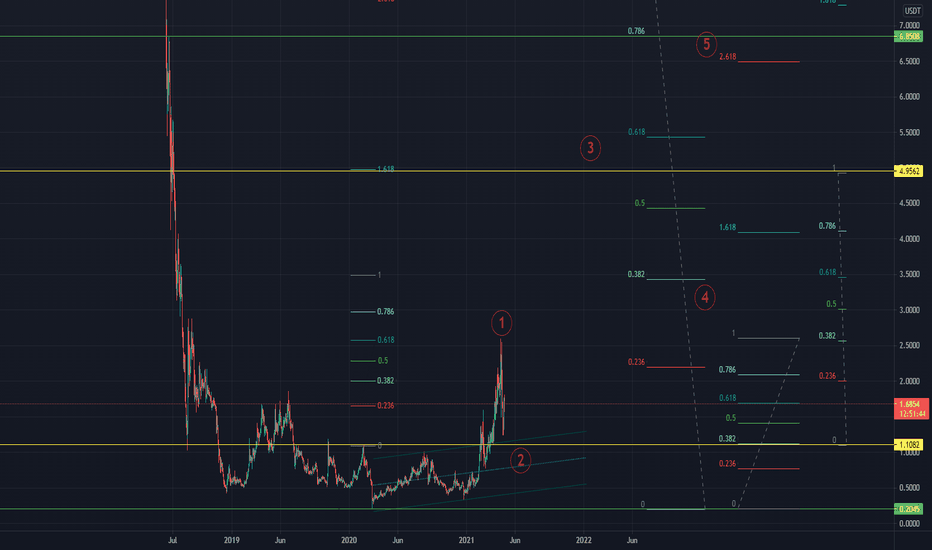Image resolution: width=932 pixels, height=550 pixels.
Task: Click the 2021 label on time axis
Action: click(x=467, y=540)
